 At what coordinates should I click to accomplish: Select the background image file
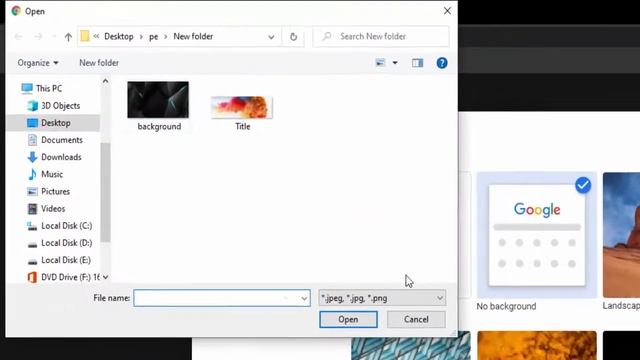(158, 107)
